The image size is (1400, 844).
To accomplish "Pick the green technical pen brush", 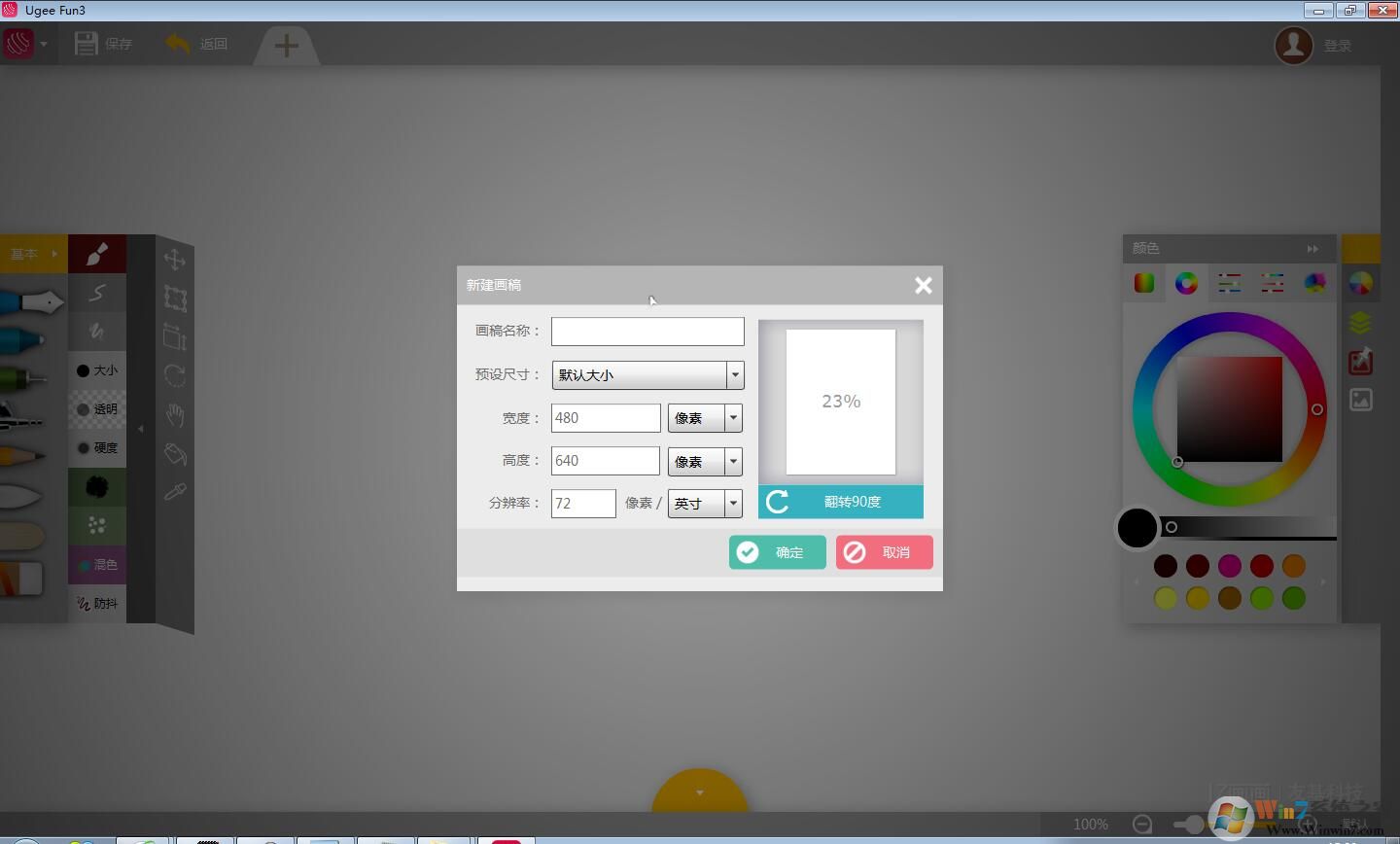I will (23, 378).
